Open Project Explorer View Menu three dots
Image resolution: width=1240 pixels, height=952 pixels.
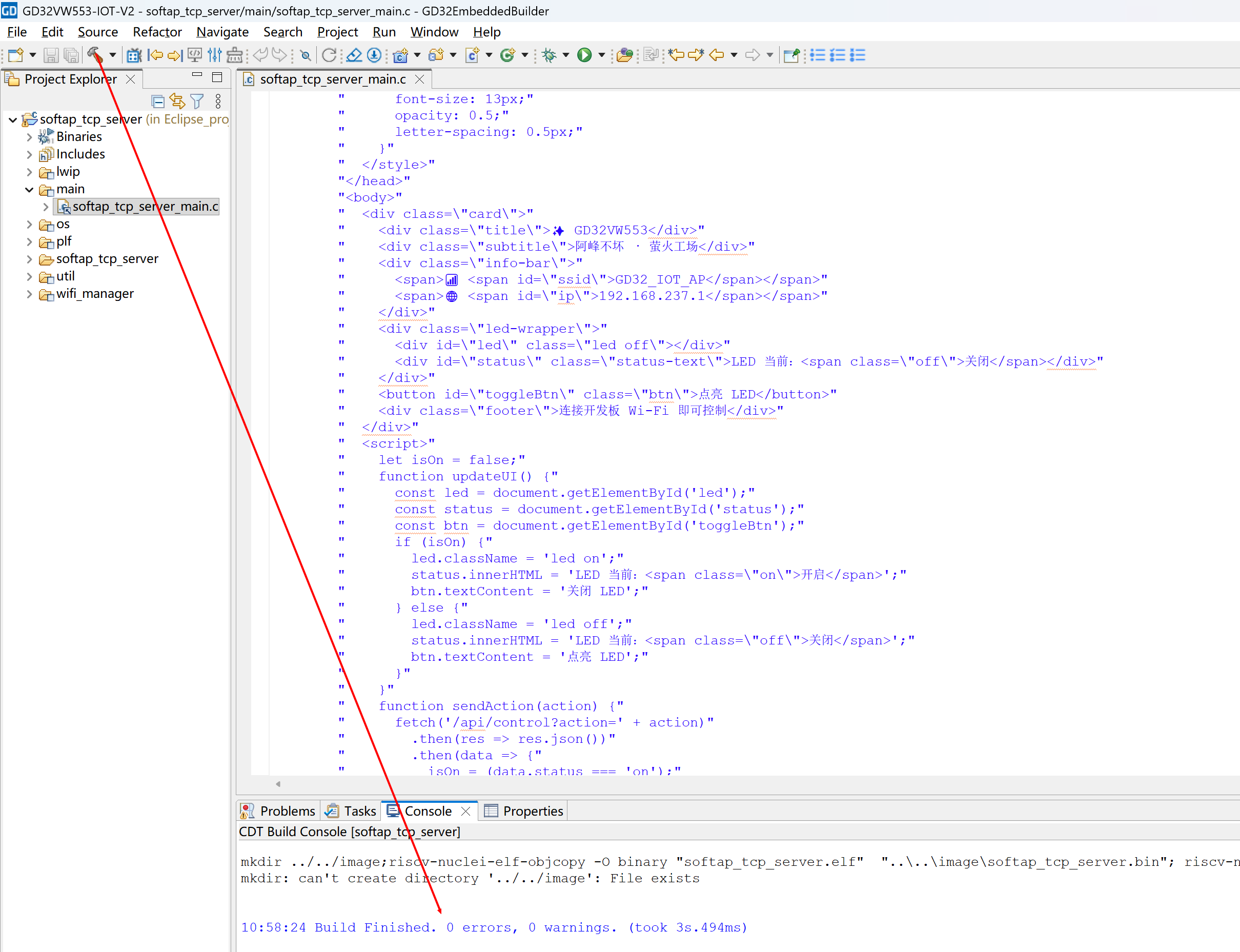[218, 102]
